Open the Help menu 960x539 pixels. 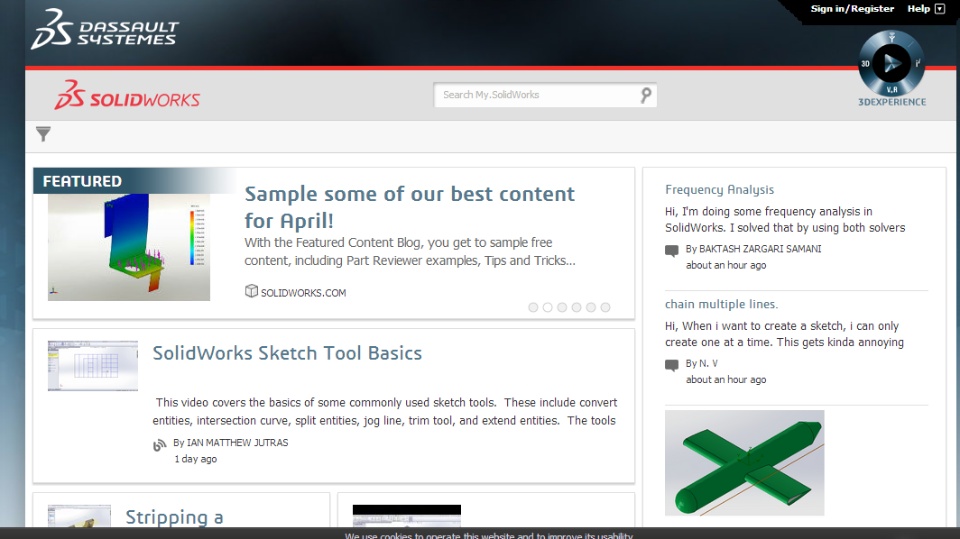[x=918, y=9]
